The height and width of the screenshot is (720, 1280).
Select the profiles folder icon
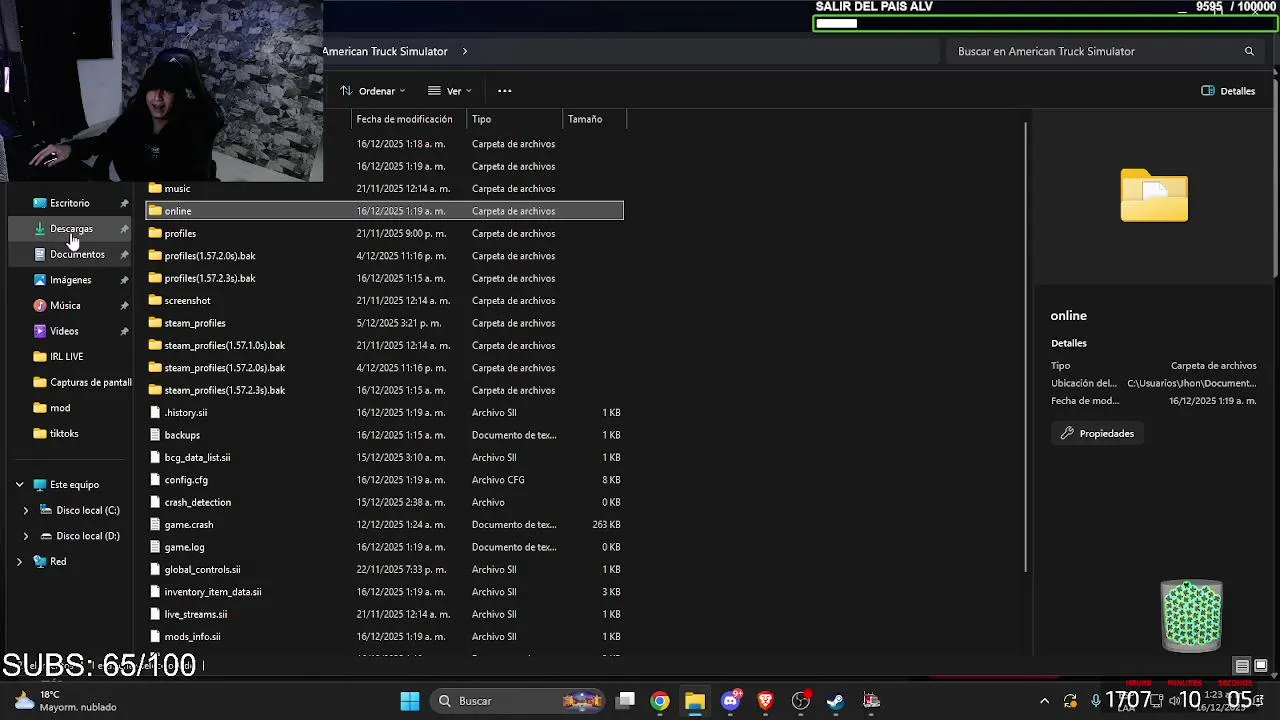pos(155,233)
